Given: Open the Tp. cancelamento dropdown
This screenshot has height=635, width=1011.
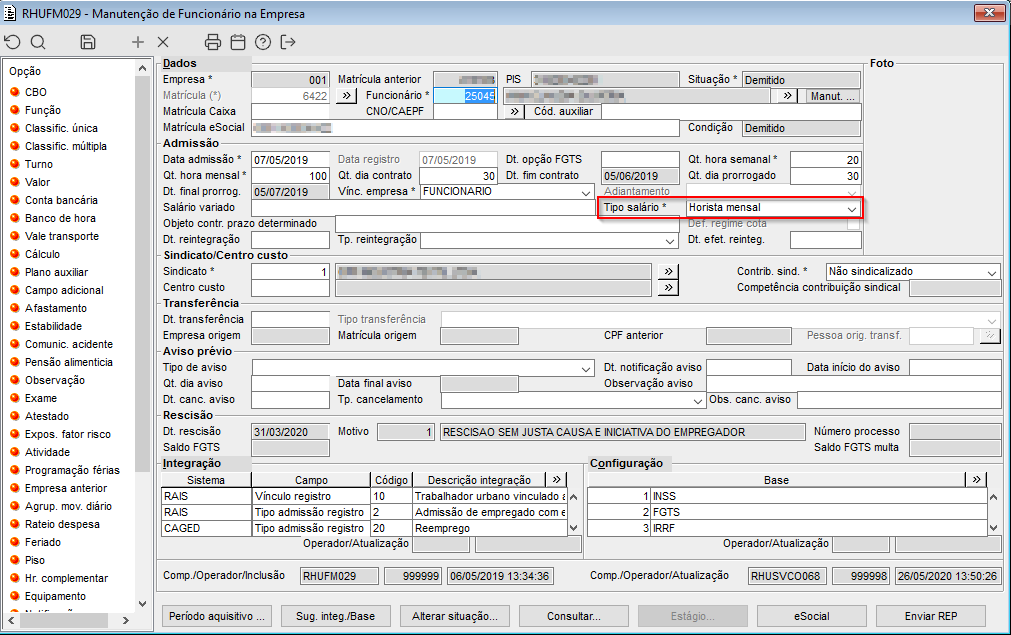Looking at the screenshot, I should (698, 401).
